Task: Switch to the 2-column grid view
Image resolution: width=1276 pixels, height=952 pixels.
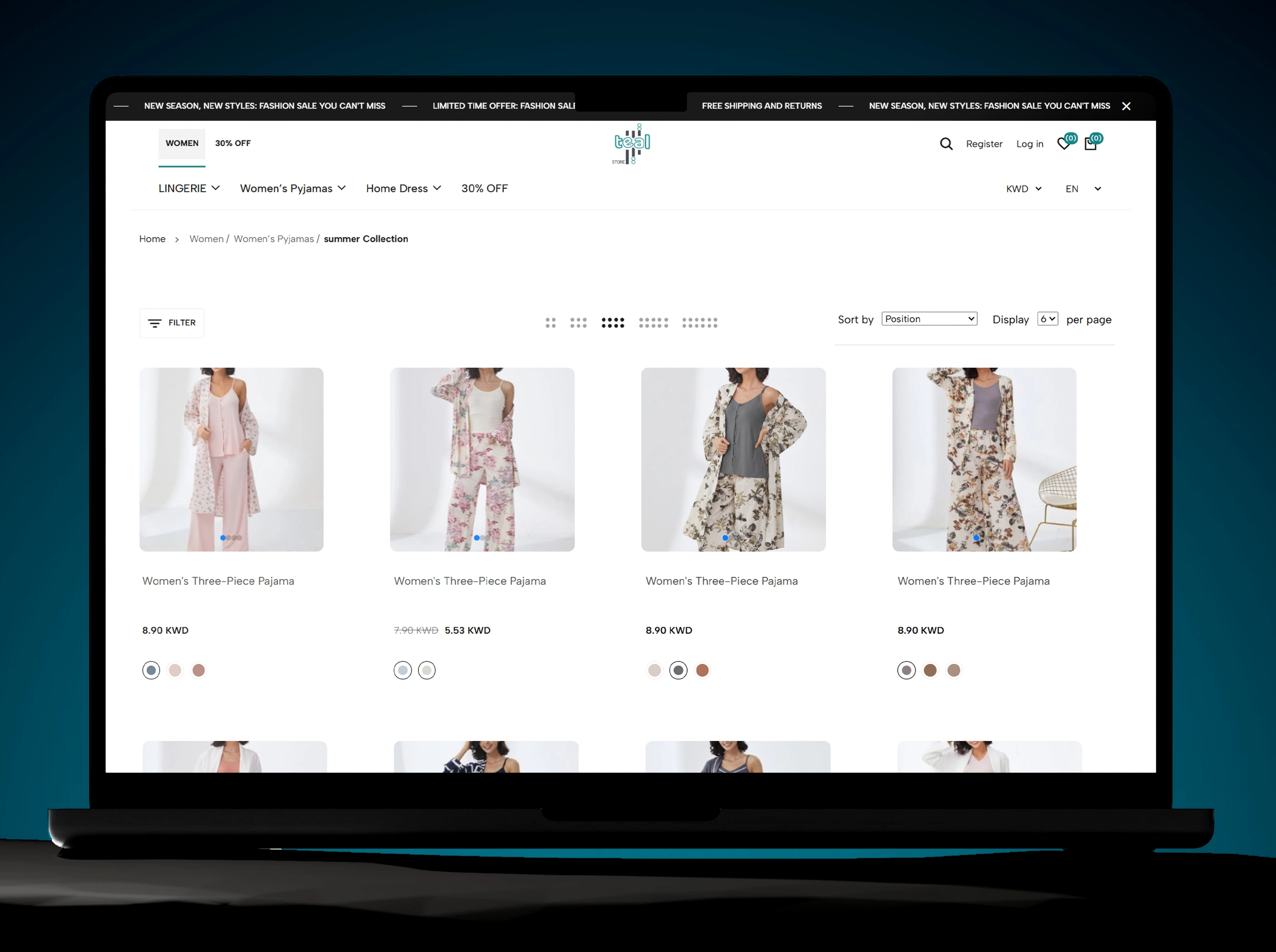Action: (551, 323)
